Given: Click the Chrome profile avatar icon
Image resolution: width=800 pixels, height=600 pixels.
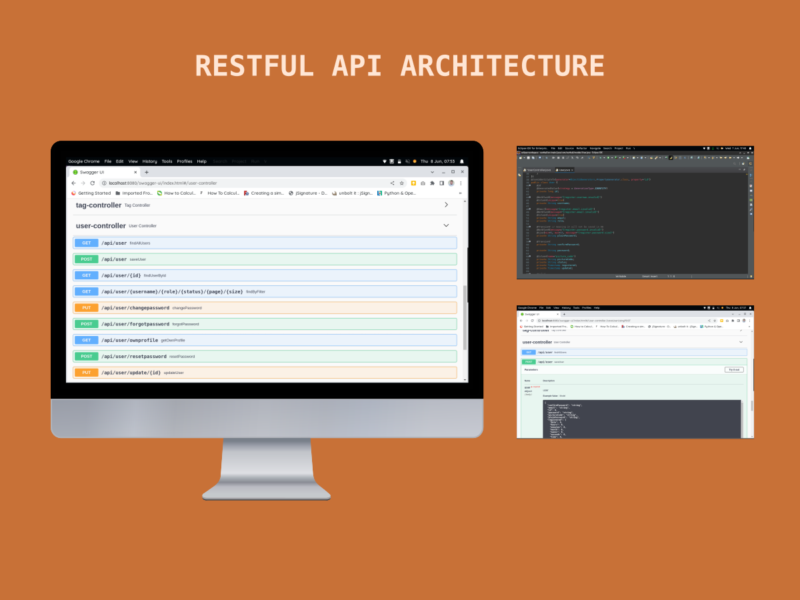Looking at the screenshot, I should tap(451, 183).
